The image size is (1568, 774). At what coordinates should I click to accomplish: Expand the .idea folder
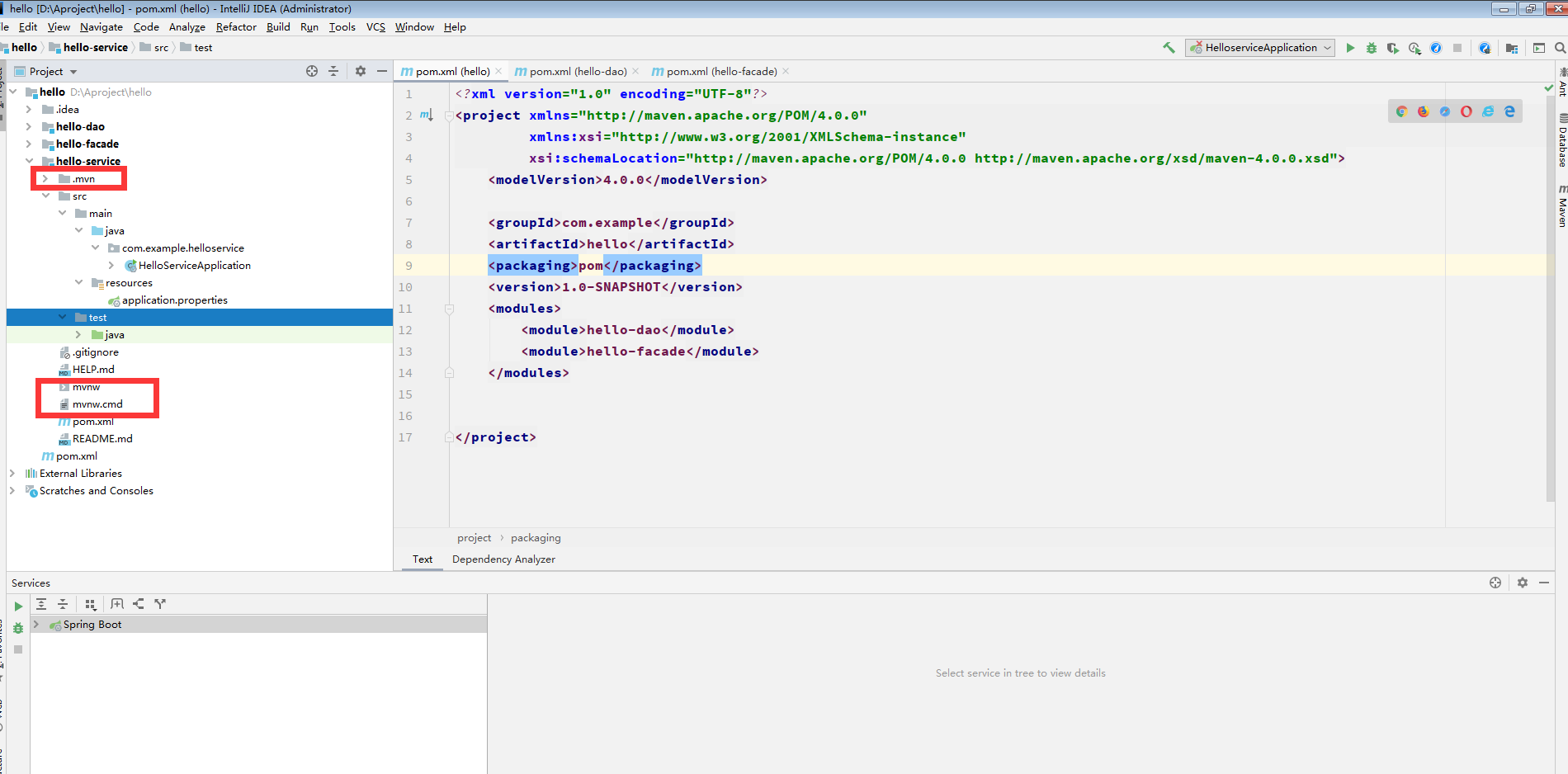click(29, 109)
